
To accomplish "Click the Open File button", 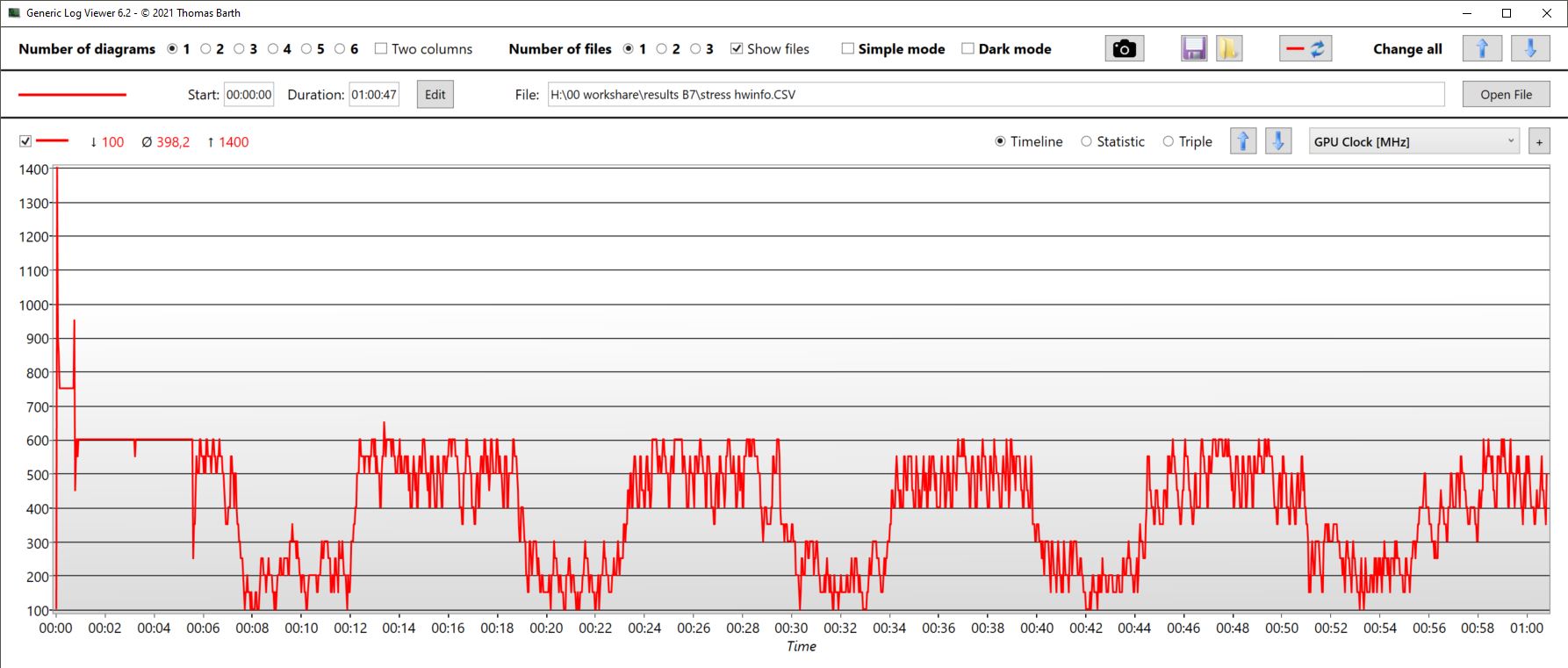I will 1506,95.
